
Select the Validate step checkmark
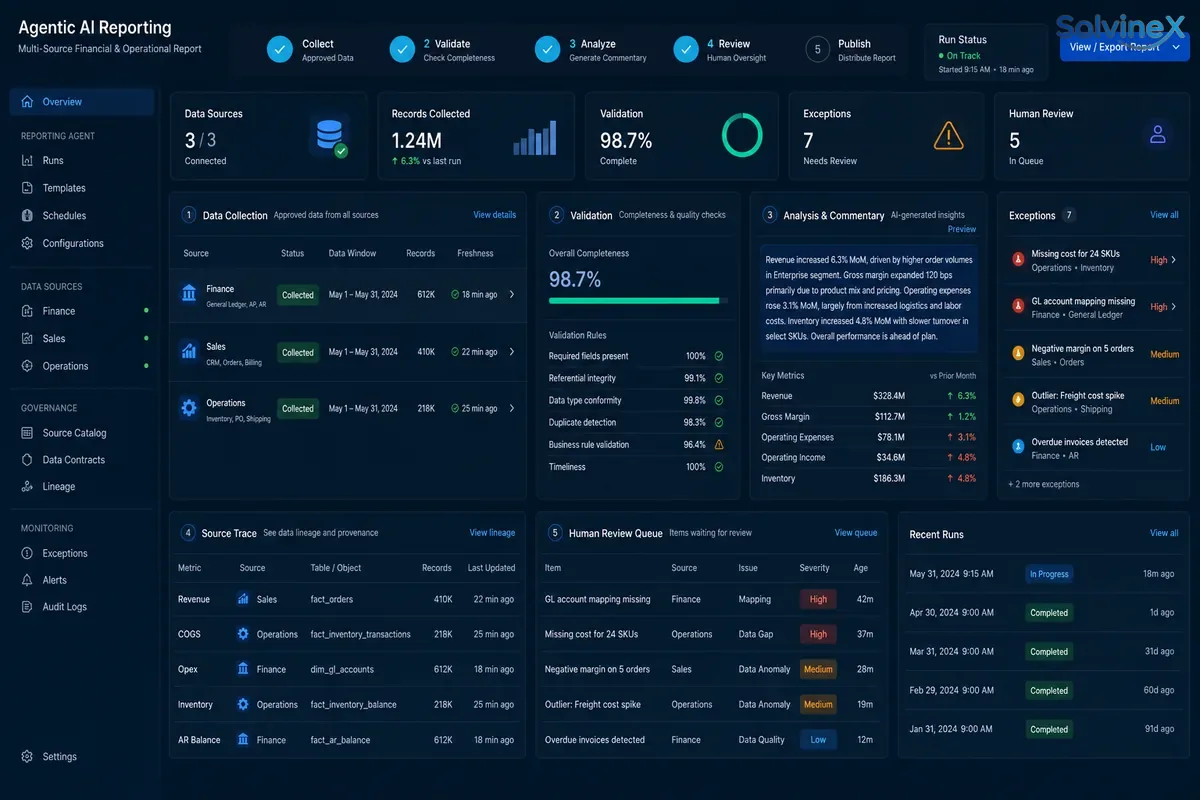click(402, 49)
